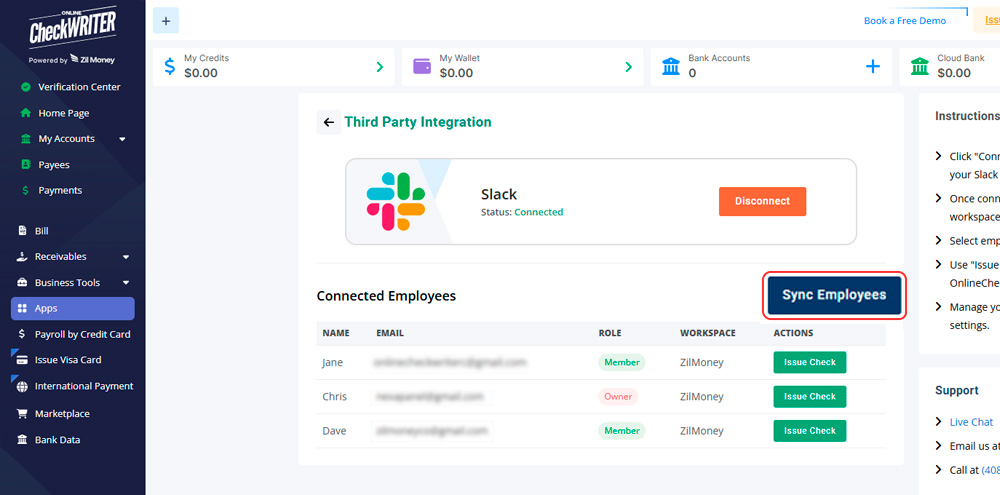
Task: Click the plus icon at top left
Action: [166, 21]
